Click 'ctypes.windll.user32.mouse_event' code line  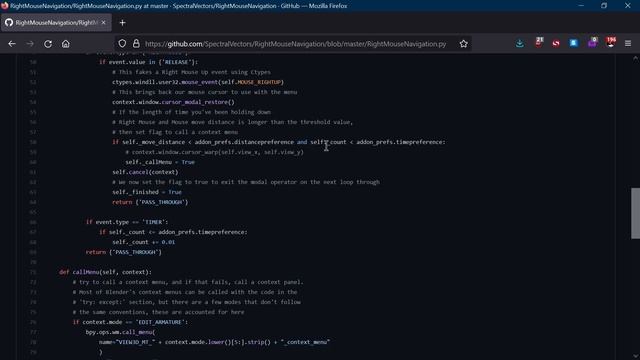(198, 82)
